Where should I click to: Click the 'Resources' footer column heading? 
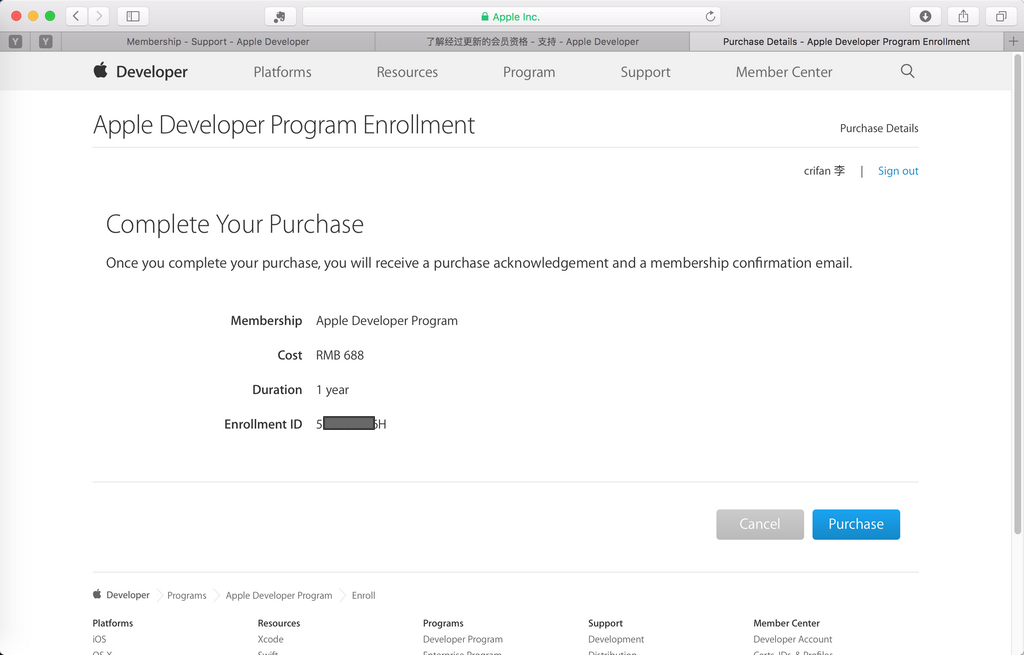tap(279, 623)
